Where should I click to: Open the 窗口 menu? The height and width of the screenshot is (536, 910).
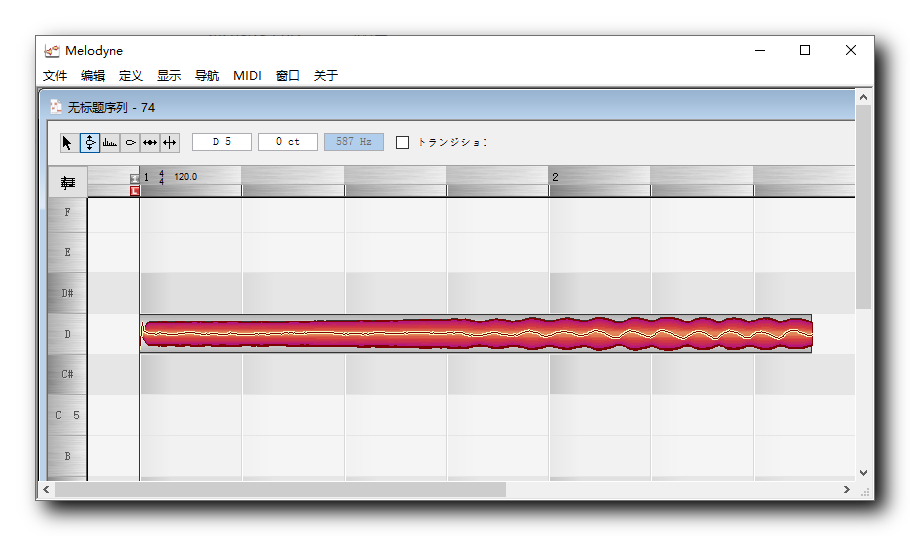[x=288, y=75]
